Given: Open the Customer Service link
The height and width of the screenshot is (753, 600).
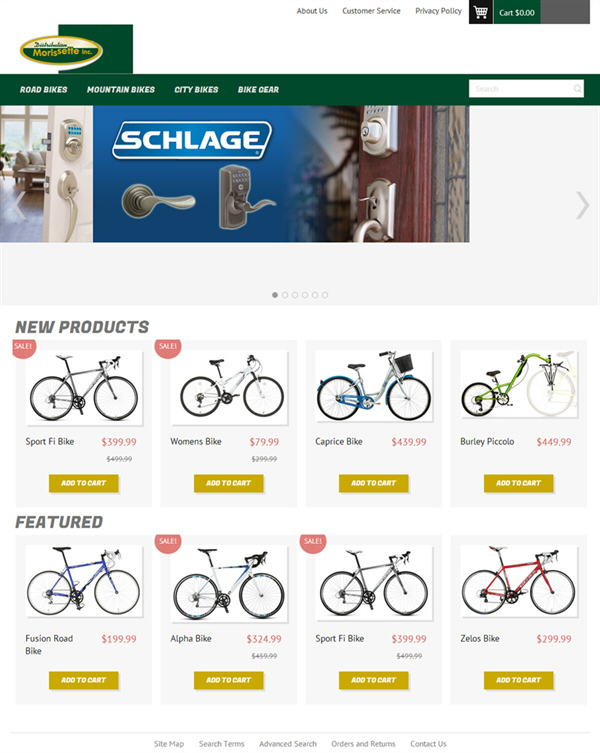Looking at the screenshot, I should [371, 11].
